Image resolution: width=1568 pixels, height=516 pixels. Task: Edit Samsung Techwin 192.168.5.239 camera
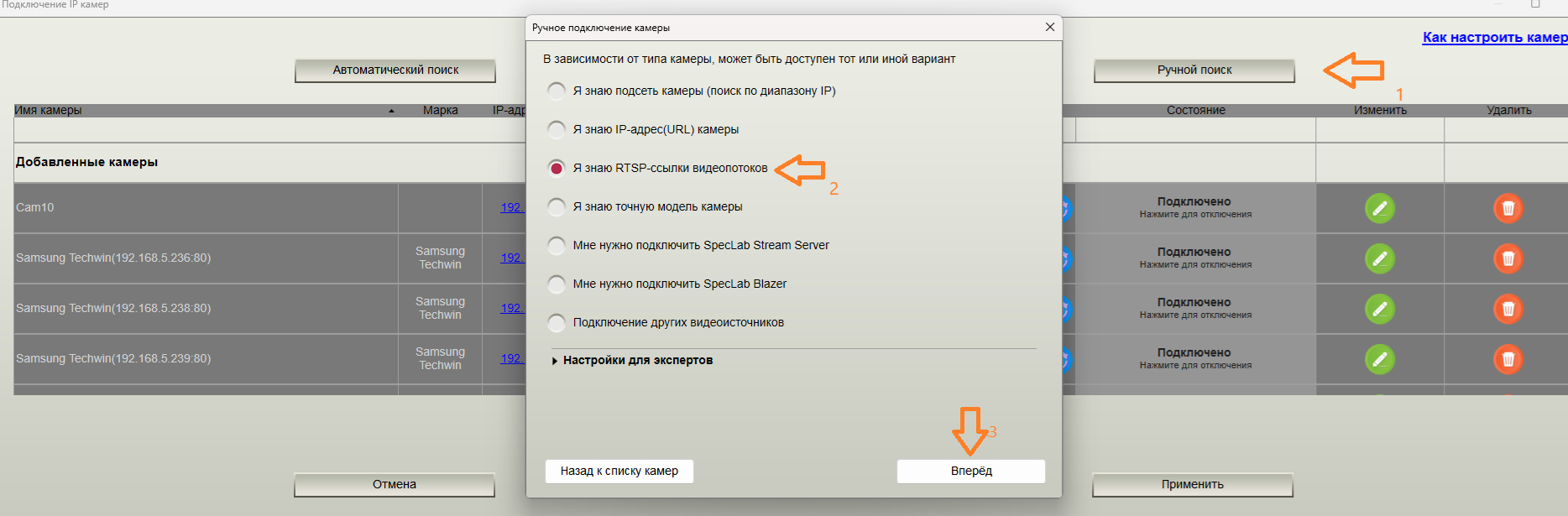tap(1379, 359)
